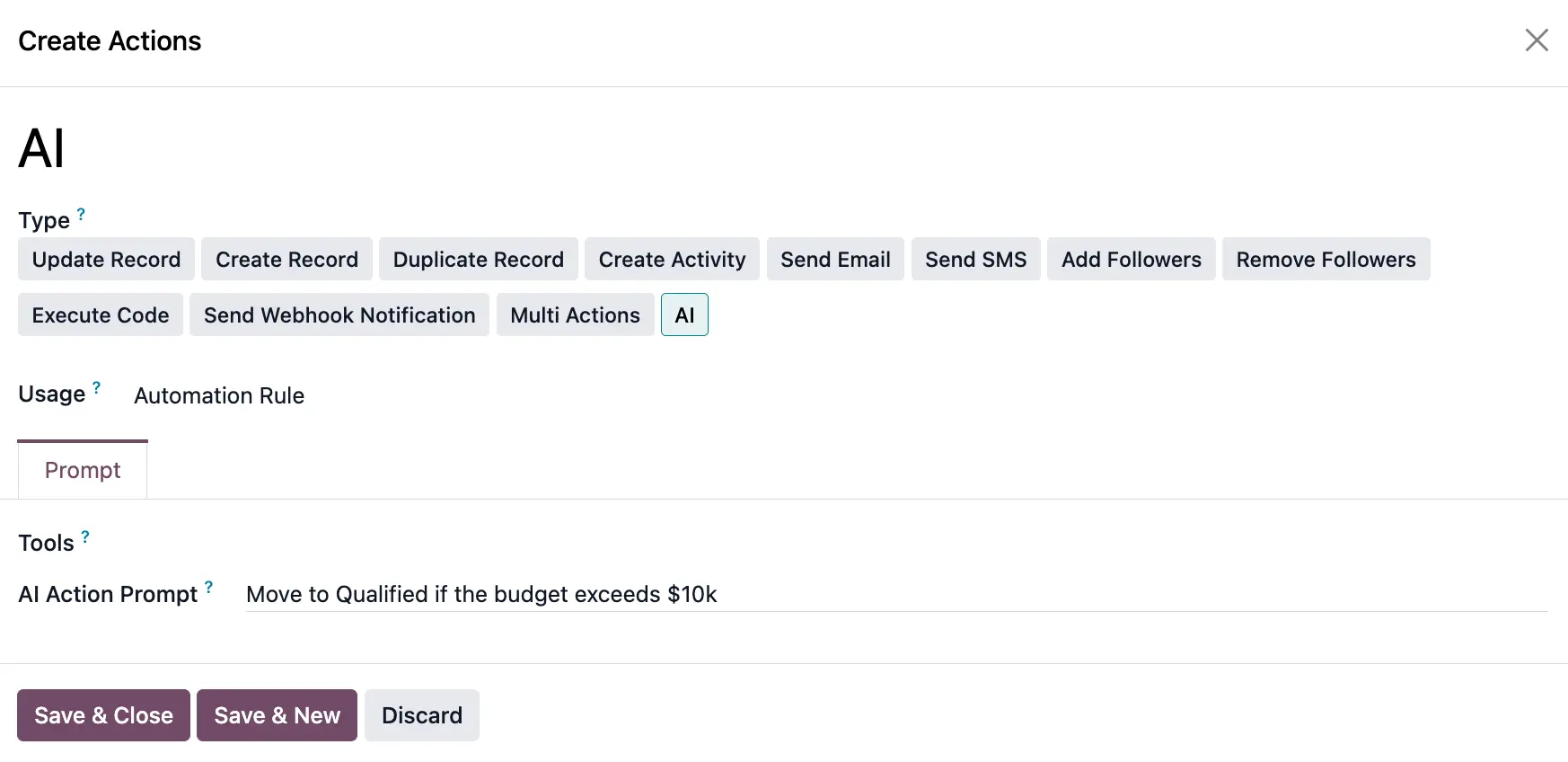Select Execute Code as action type
This screenshot has height=762, width=1568.
tap(101, 315)
